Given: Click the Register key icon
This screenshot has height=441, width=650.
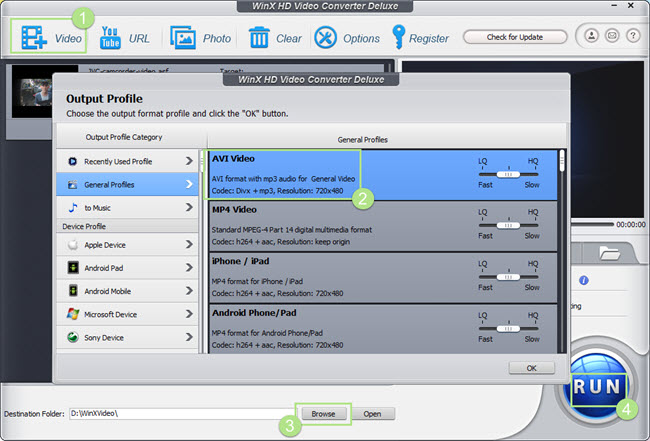Looking at the screenshot, I should point(398,37).
